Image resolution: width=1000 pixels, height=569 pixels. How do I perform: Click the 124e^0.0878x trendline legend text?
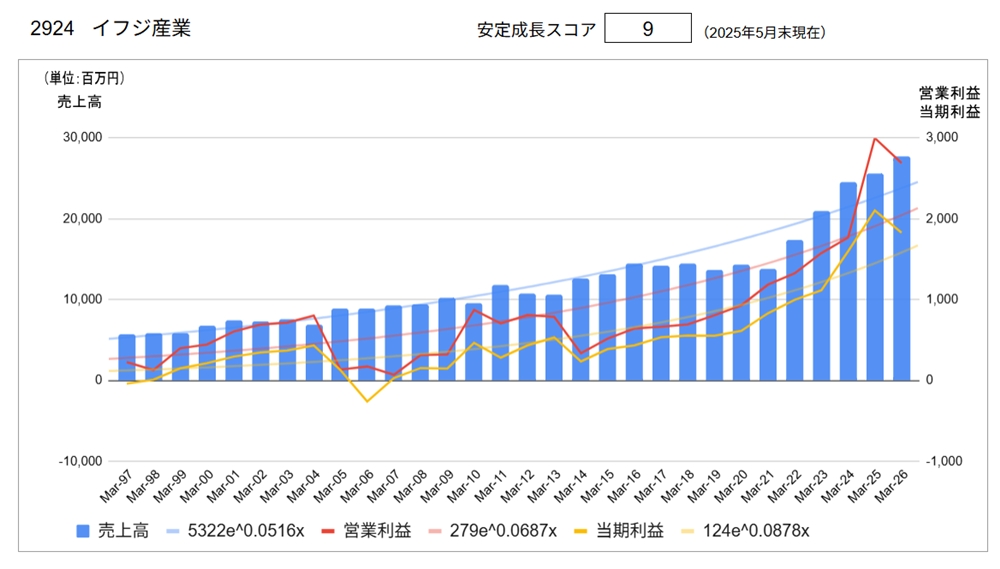pyautogui.click(x=756, y=531)
